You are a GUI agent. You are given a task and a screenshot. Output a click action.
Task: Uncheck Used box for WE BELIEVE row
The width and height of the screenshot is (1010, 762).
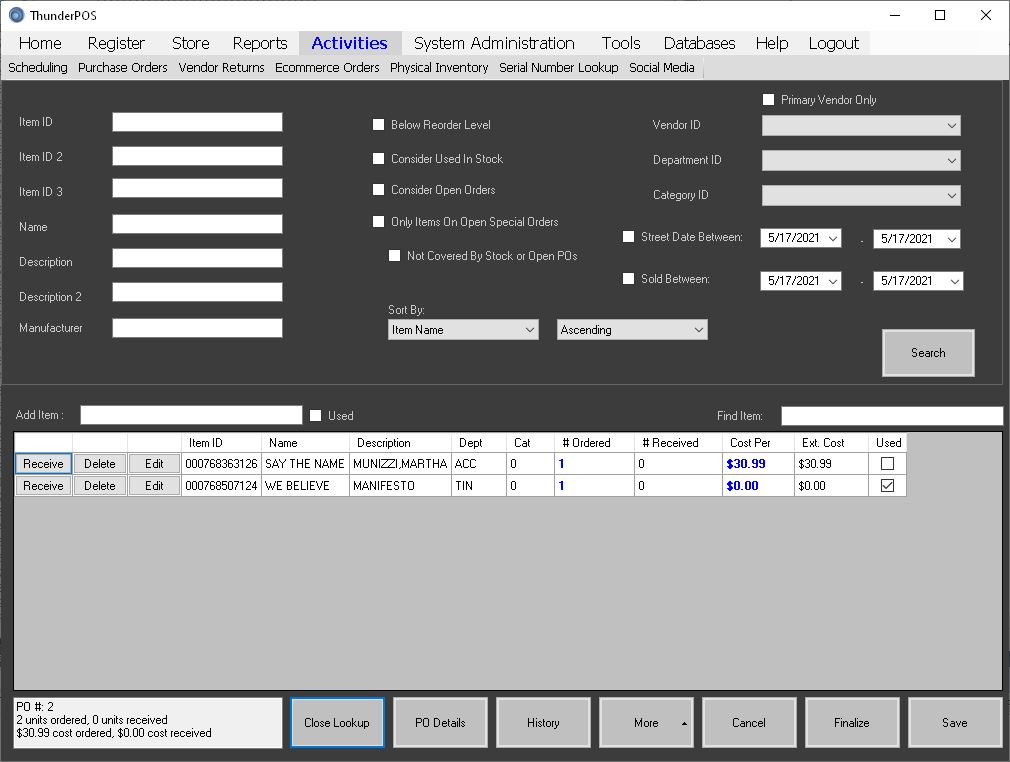coord(887,485)
